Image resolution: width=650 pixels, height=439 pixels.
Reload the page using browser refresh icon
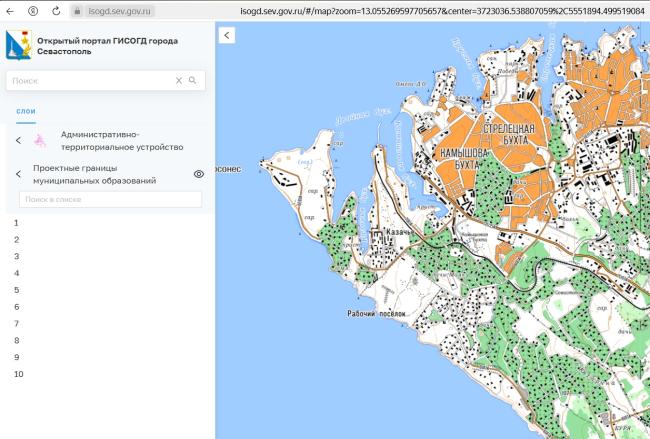click(56, 10)
